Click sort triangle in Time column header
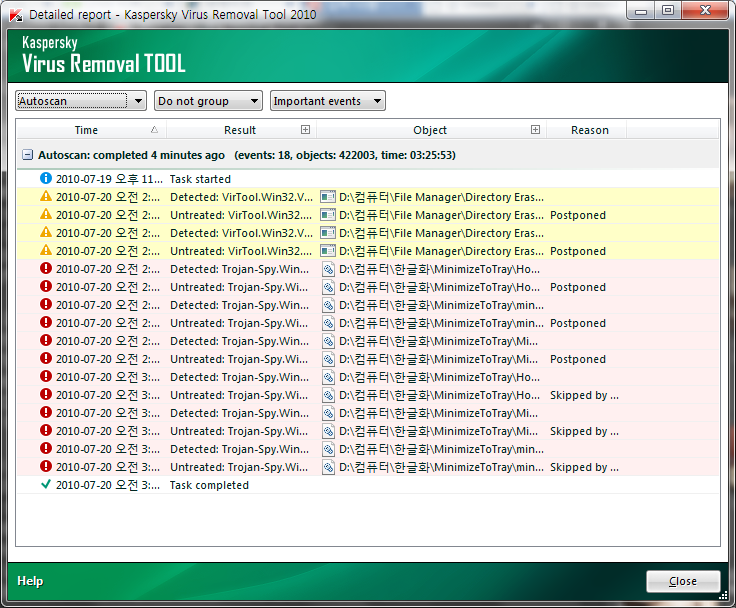 (x=154, y=130)
